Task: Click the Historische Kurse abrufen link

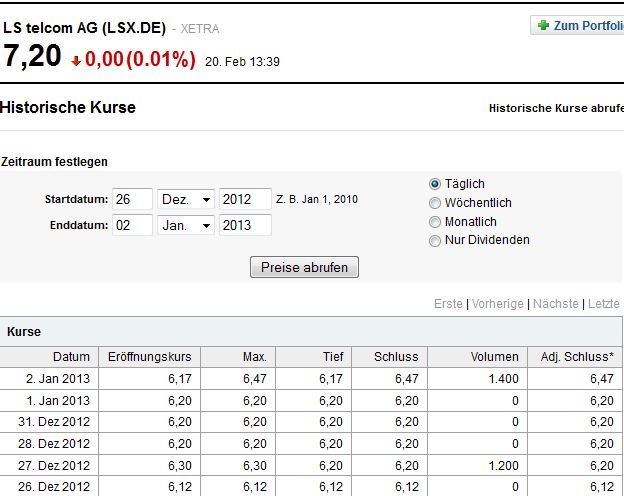Action: (x=555, y=108)
